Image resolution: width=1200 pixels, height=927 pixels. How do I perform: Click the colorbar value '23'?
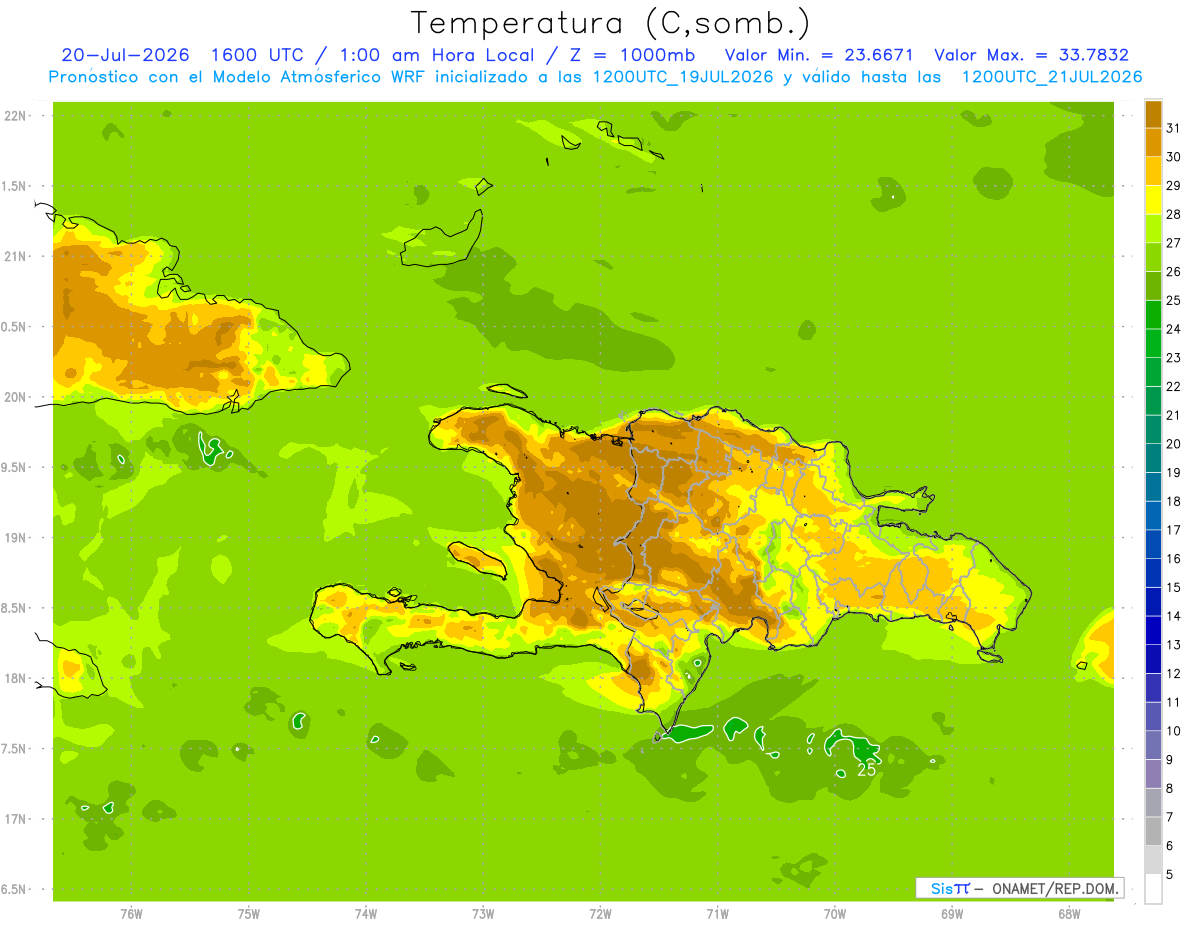tap(1174, 357)
